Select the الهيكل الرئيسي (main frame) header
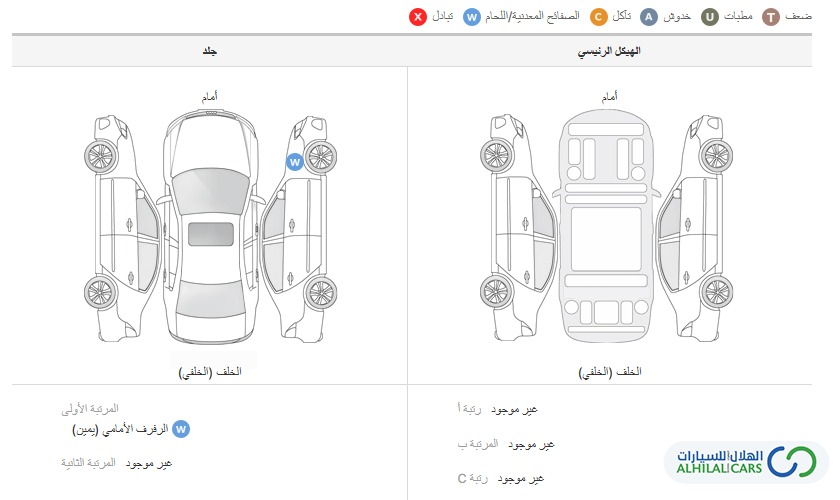 609,51
